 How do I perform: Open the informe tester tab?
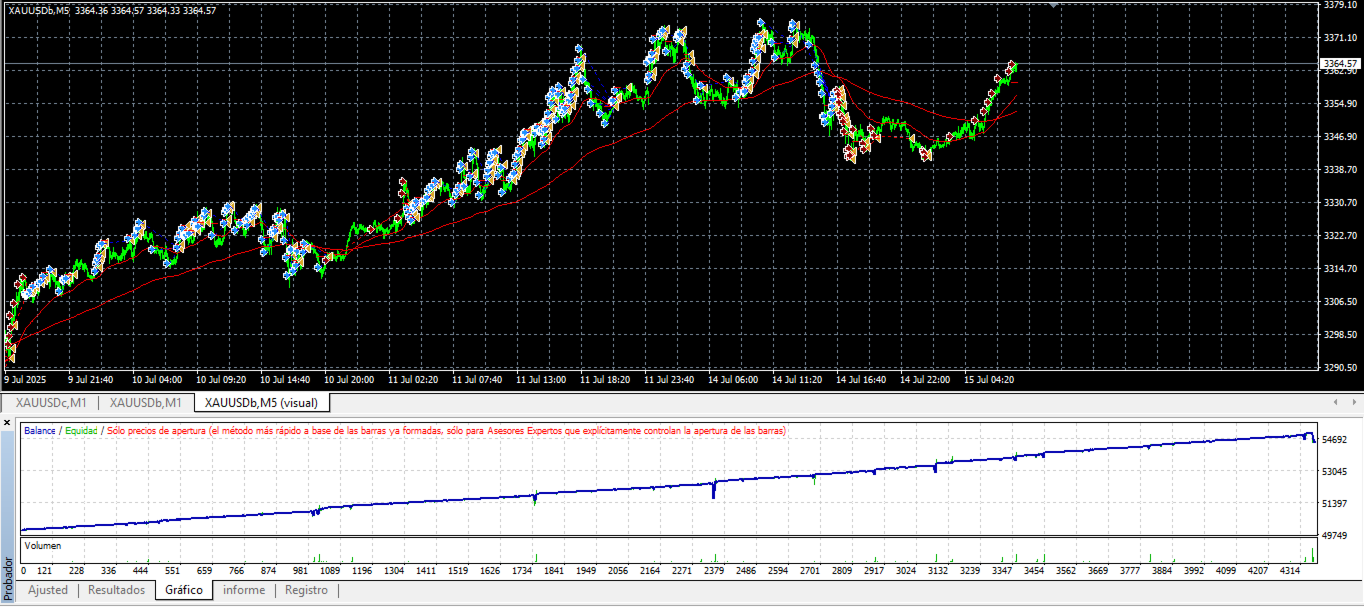(244, 590)
